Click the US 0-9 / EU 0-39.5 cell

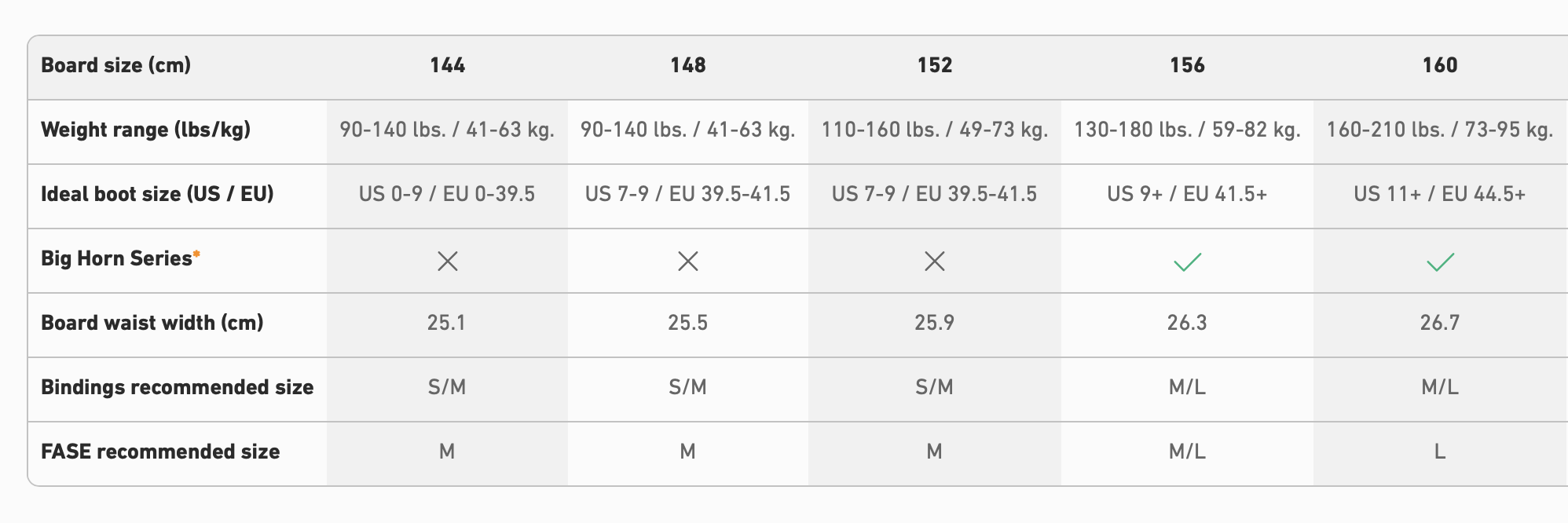(447, 194)
